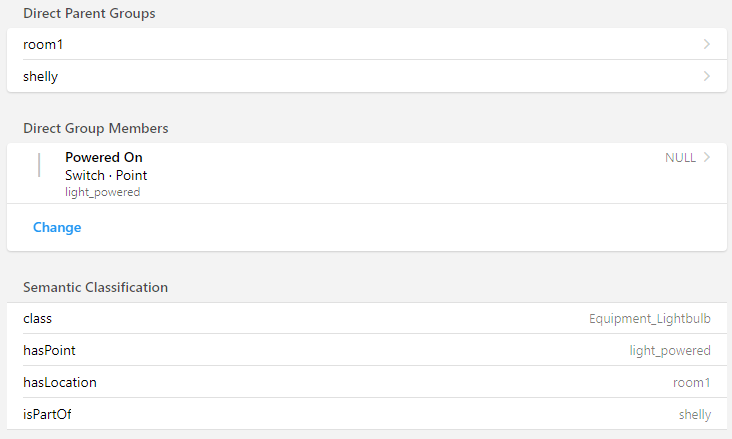Click the Semantic Classification heading
Viewport: 732px width, 439px height.
tap(95, 287)
